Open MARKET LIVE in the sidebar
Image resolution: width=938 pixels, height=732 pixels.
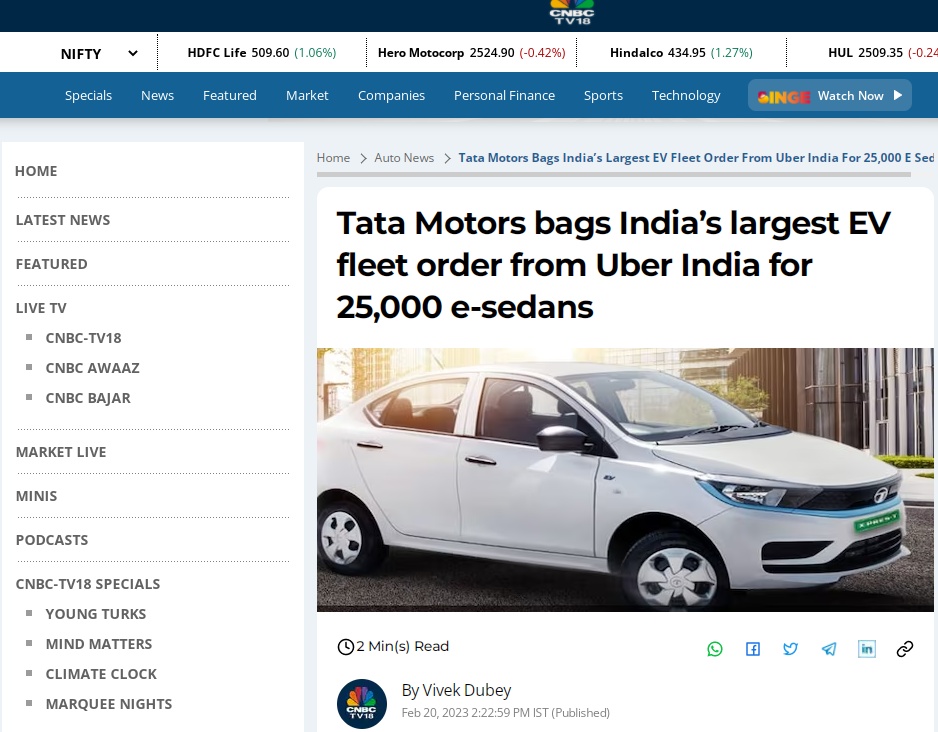point(61,452)
